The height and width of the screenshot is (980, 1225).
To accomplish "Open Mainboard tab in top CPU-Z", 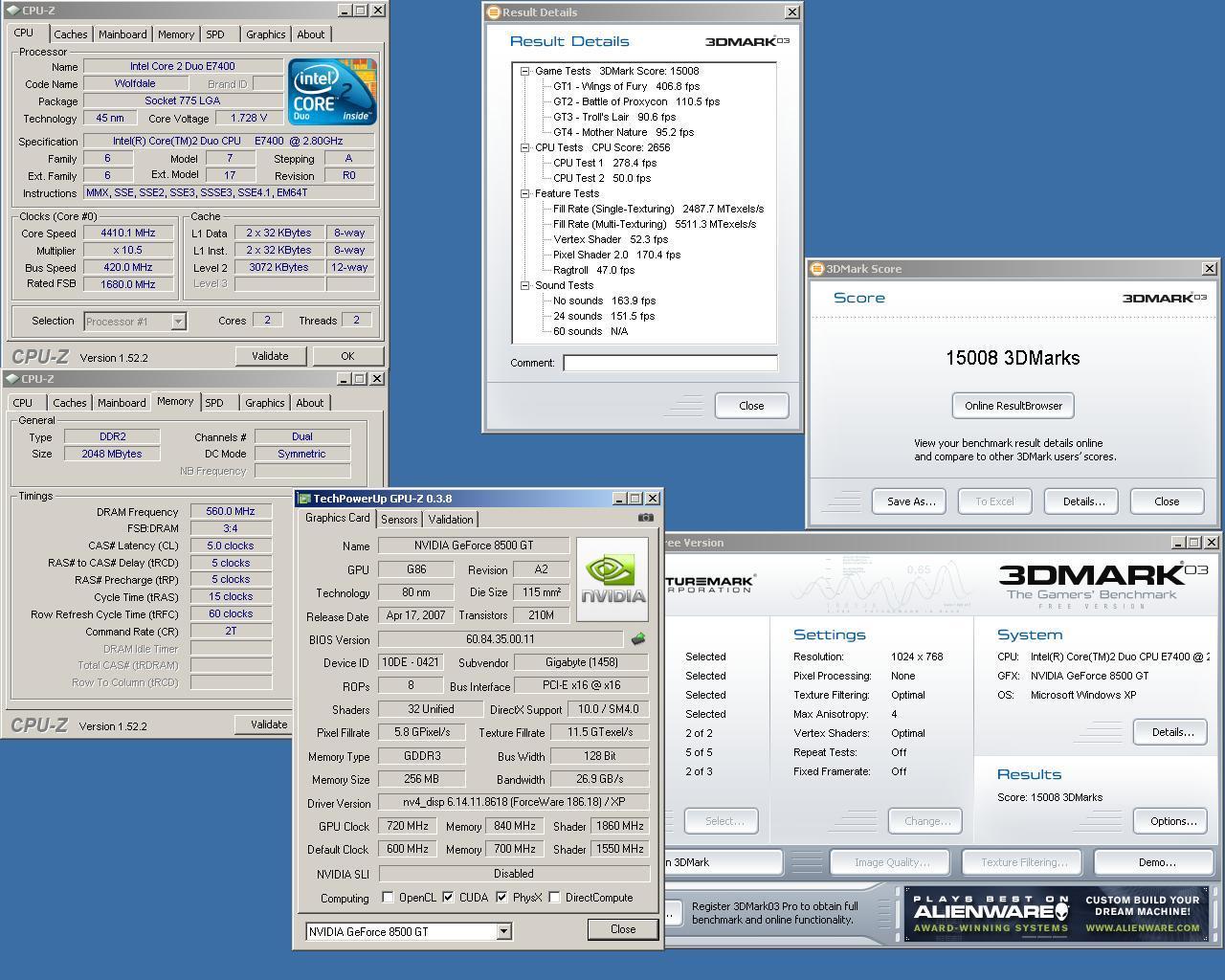I will 123,34.
